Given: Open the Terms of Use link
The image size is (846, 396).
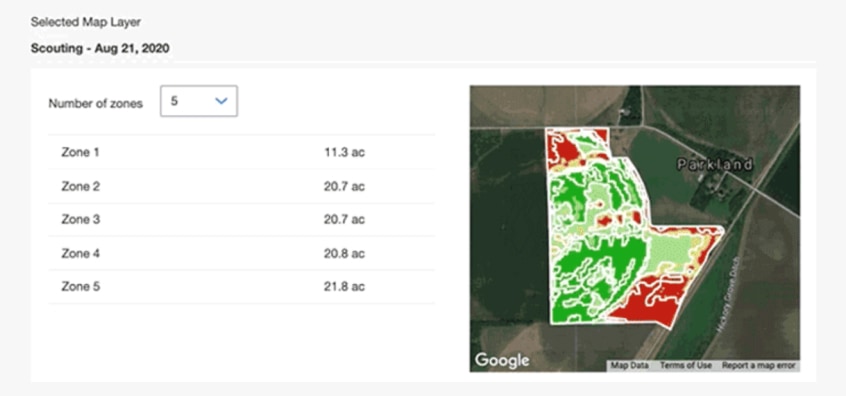Looking at the screenshot, I should (x=686, y=366).
